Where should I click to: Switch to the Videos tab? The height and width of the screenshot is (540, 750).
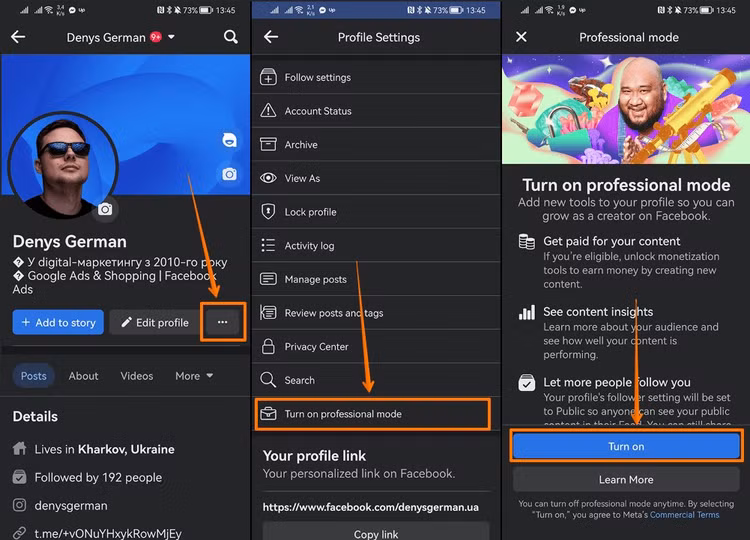pos(137,376)
